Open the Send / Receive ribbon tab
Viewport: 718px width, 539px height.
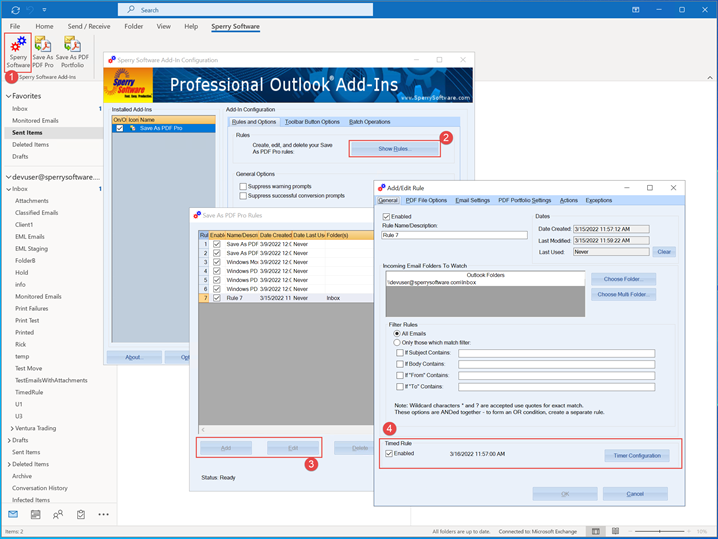89,27
